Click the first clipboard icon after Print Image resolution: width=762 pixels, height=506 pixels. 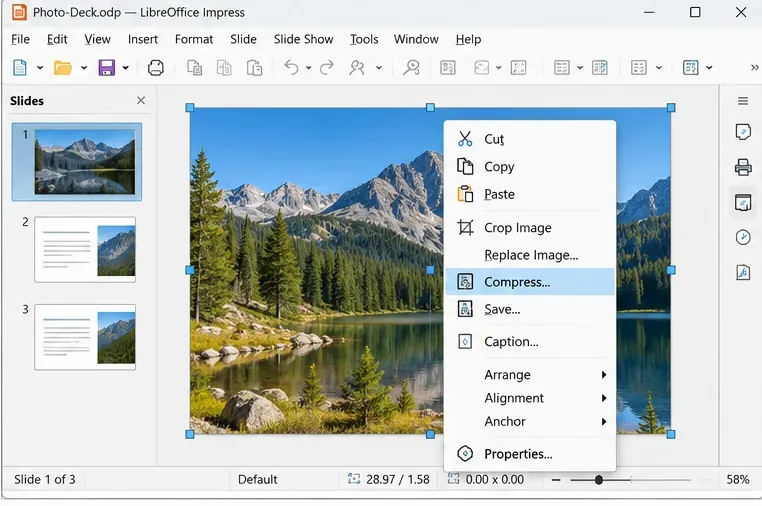(x=194, y=68)
